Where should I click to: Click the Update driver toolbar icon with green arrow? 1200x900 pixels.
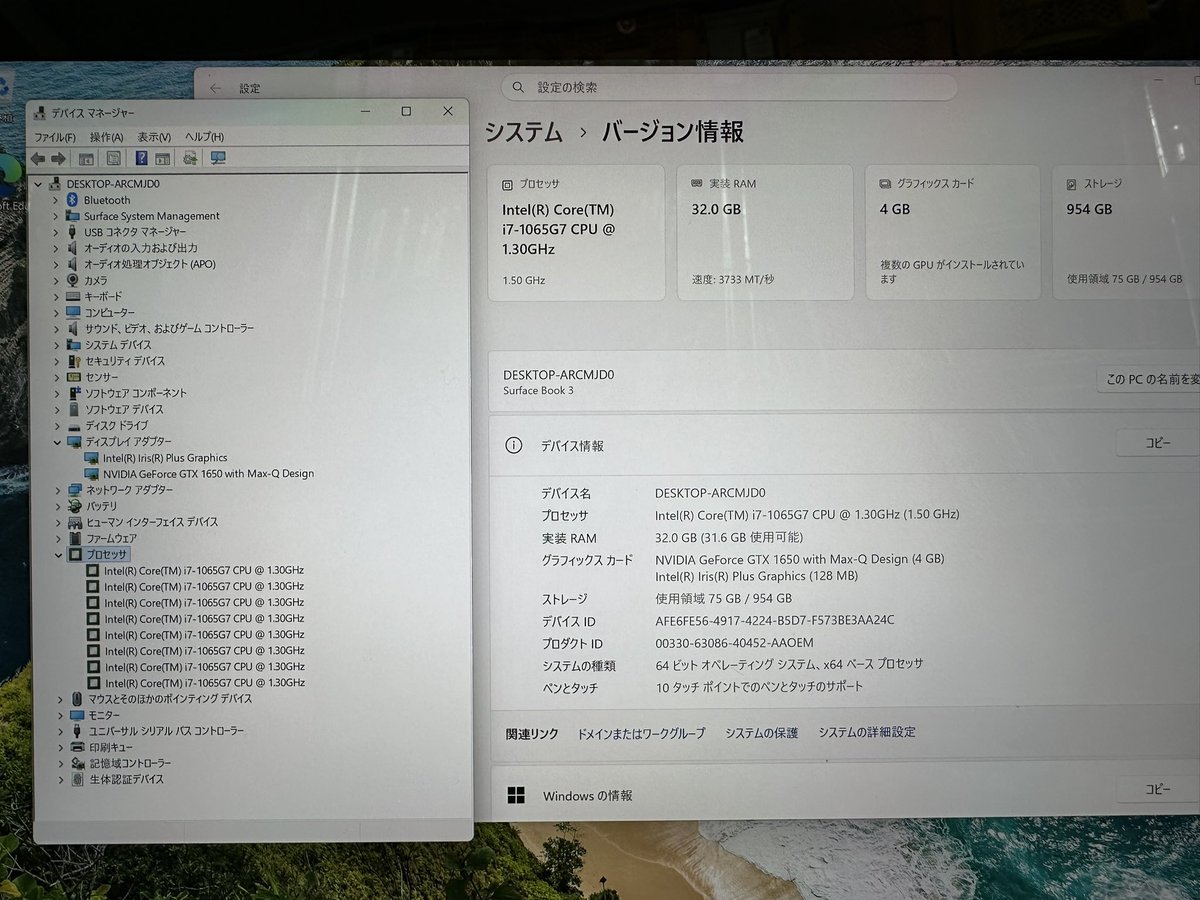(190, 158)
